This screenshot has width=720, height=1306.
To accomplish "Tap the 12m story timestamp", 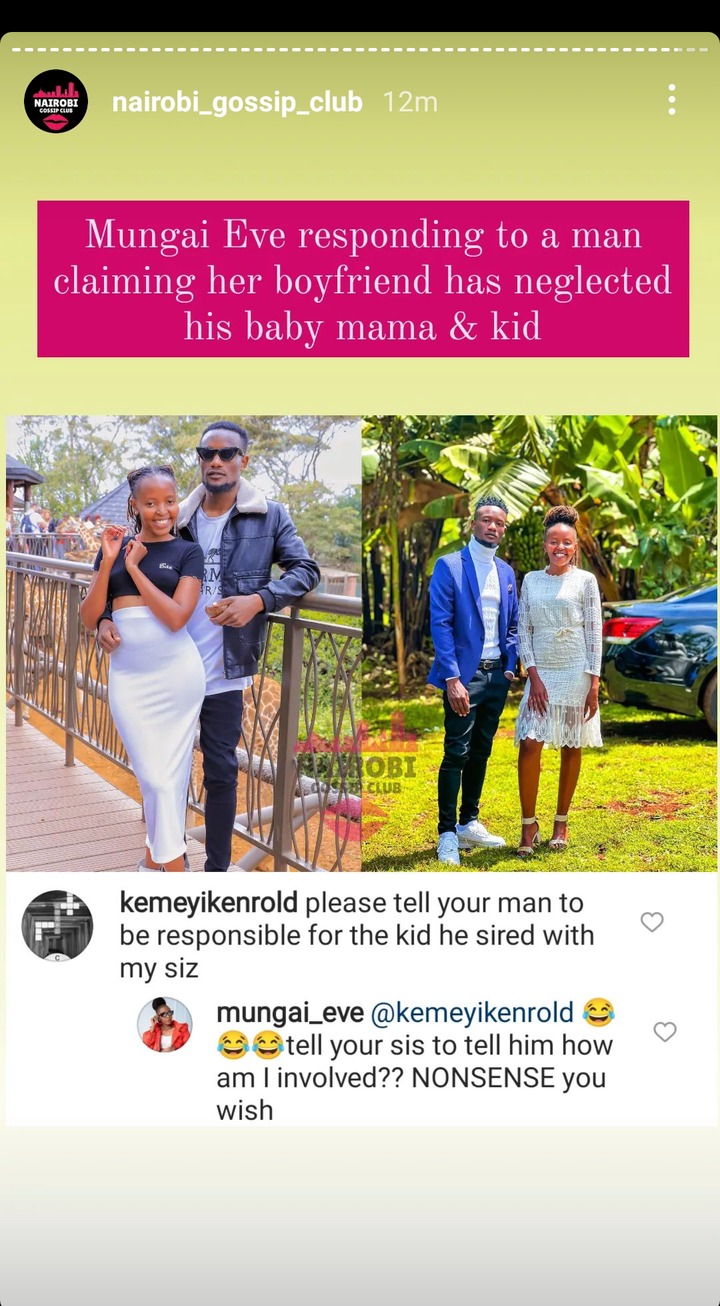I will tap(410, 102).
